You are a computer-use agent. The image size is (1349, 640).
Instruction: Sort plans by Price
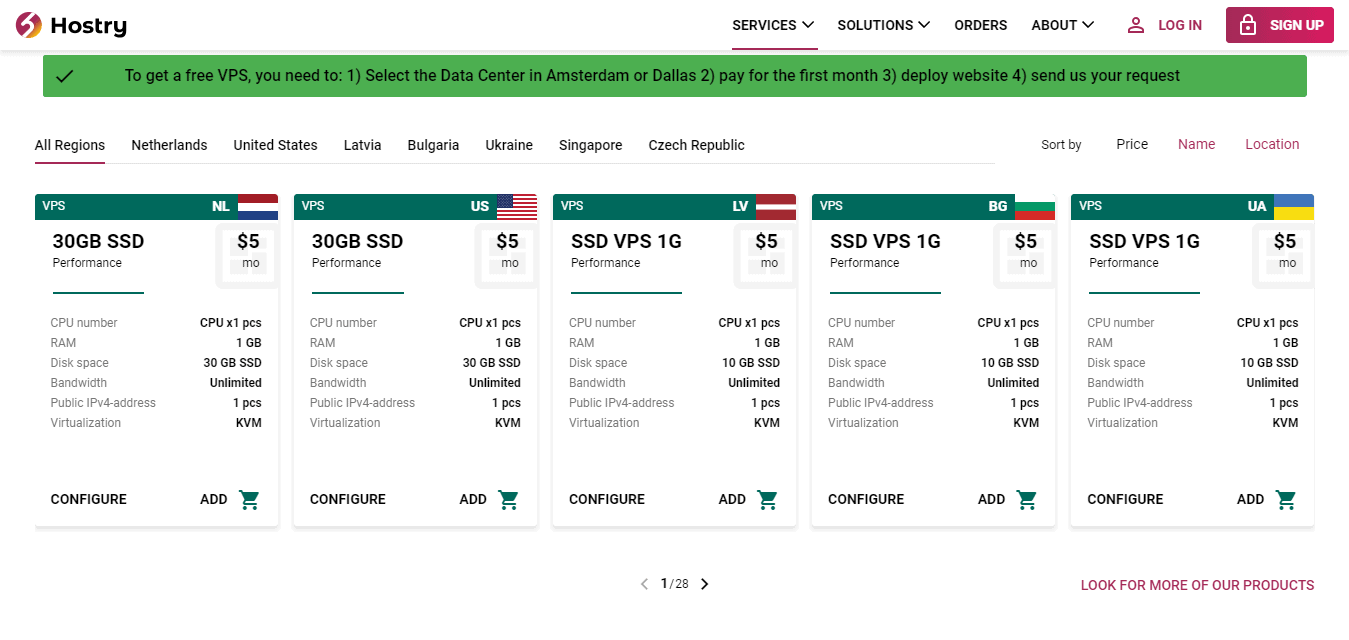[x=1132, y=144]
